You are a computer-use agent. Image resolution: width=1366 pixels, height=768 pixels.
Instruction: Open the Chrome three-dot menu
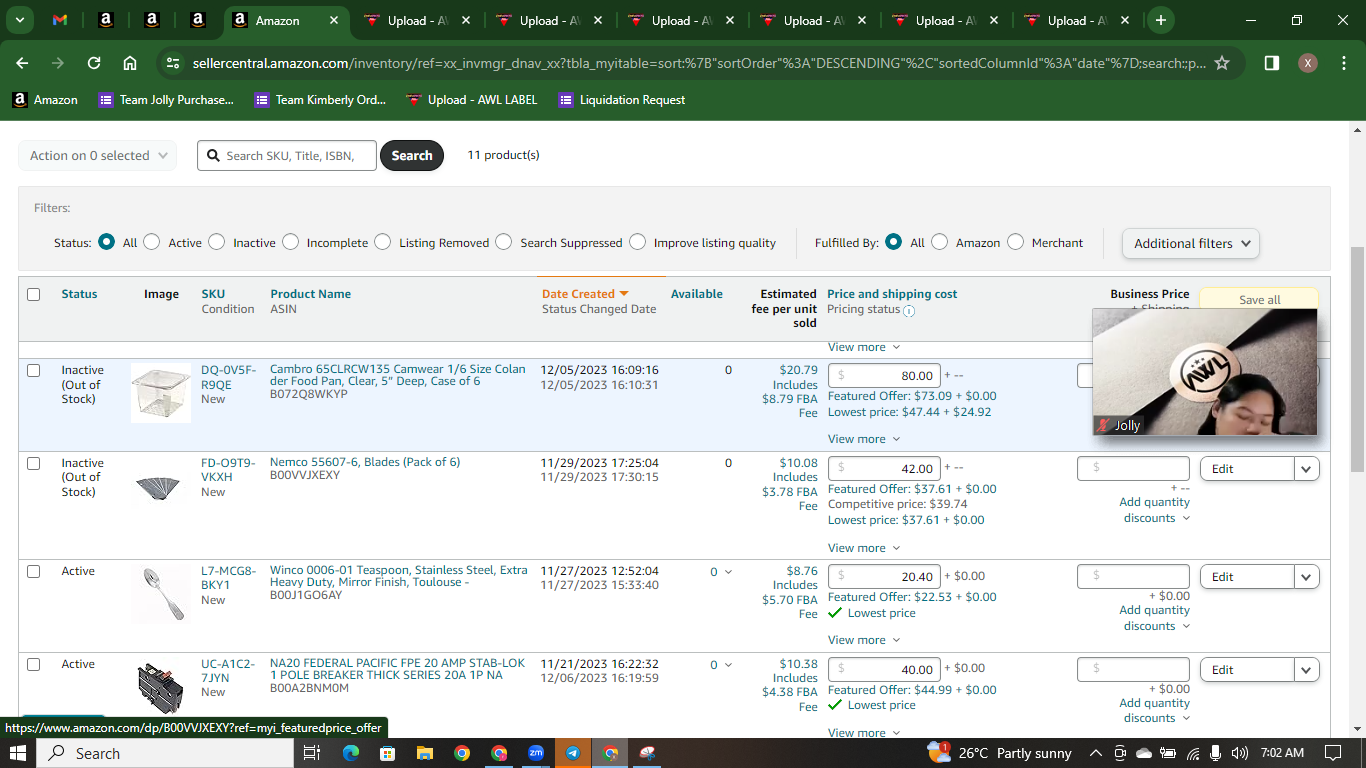[x=1344, y=63]
